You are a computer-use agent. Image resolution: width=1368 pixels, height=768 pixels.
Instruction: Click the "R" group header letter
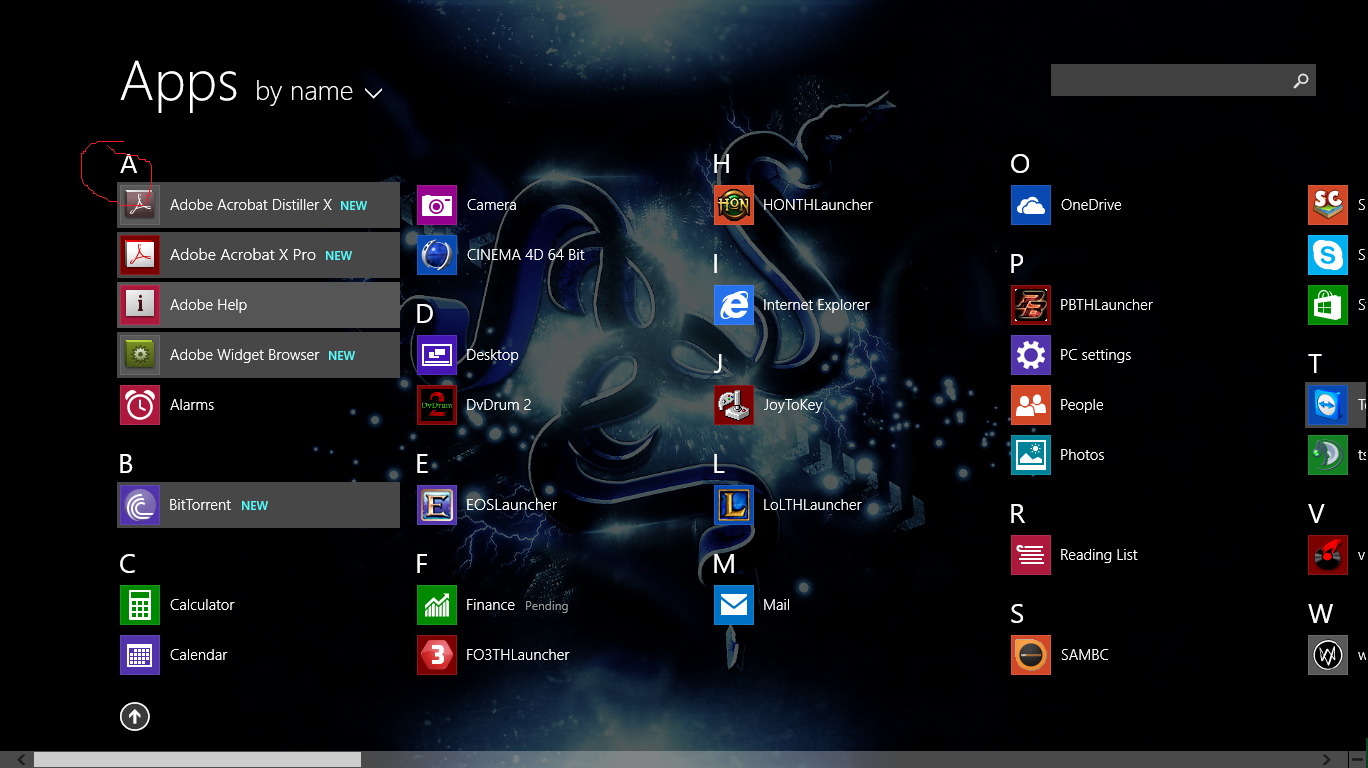1018,514
